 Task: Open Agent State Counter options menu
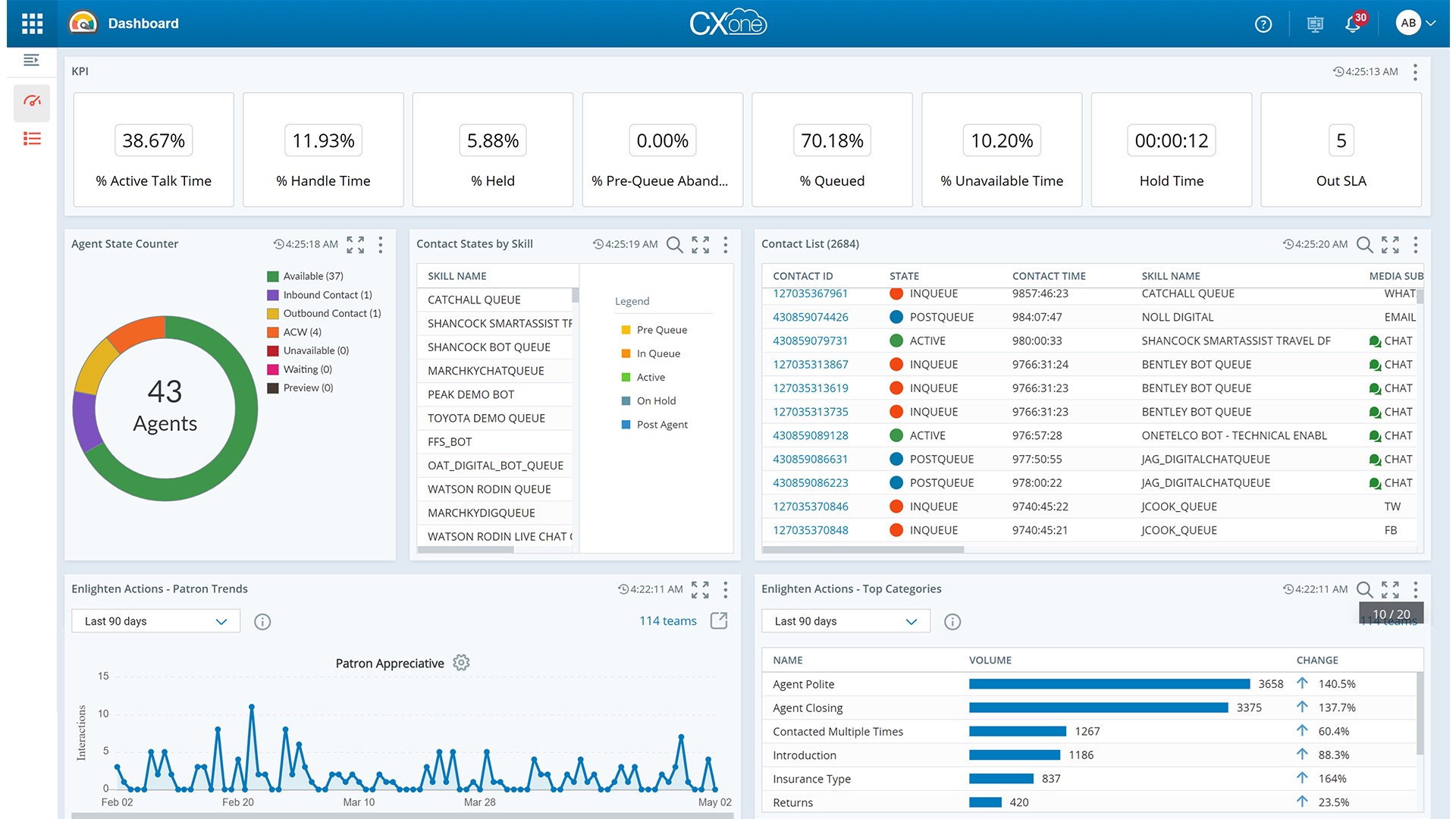pos(381,244)
